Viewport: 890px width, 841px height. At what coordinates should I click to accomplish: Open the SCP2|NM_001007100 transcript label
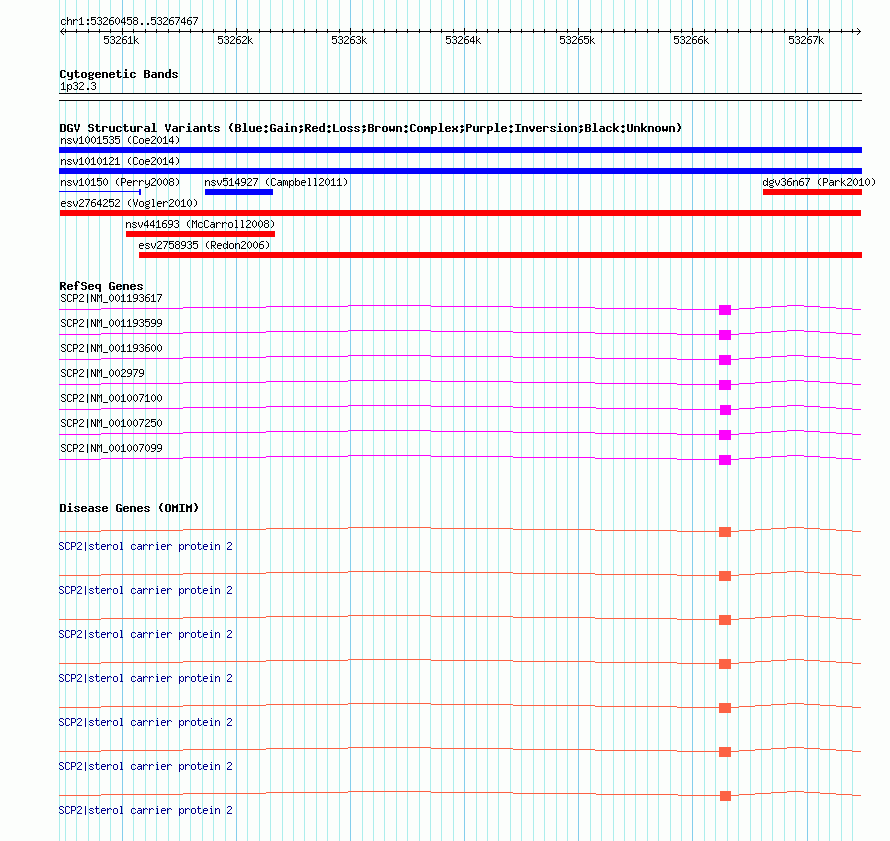[111, 398]
